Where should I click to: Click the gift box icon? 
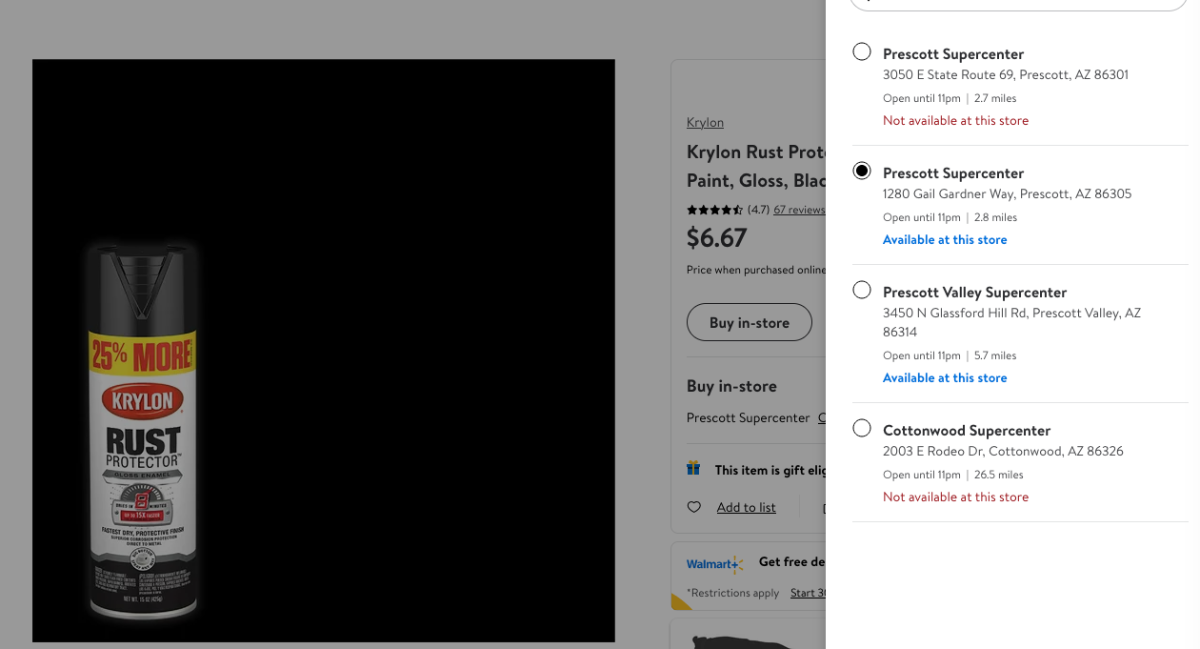[693, 468]
